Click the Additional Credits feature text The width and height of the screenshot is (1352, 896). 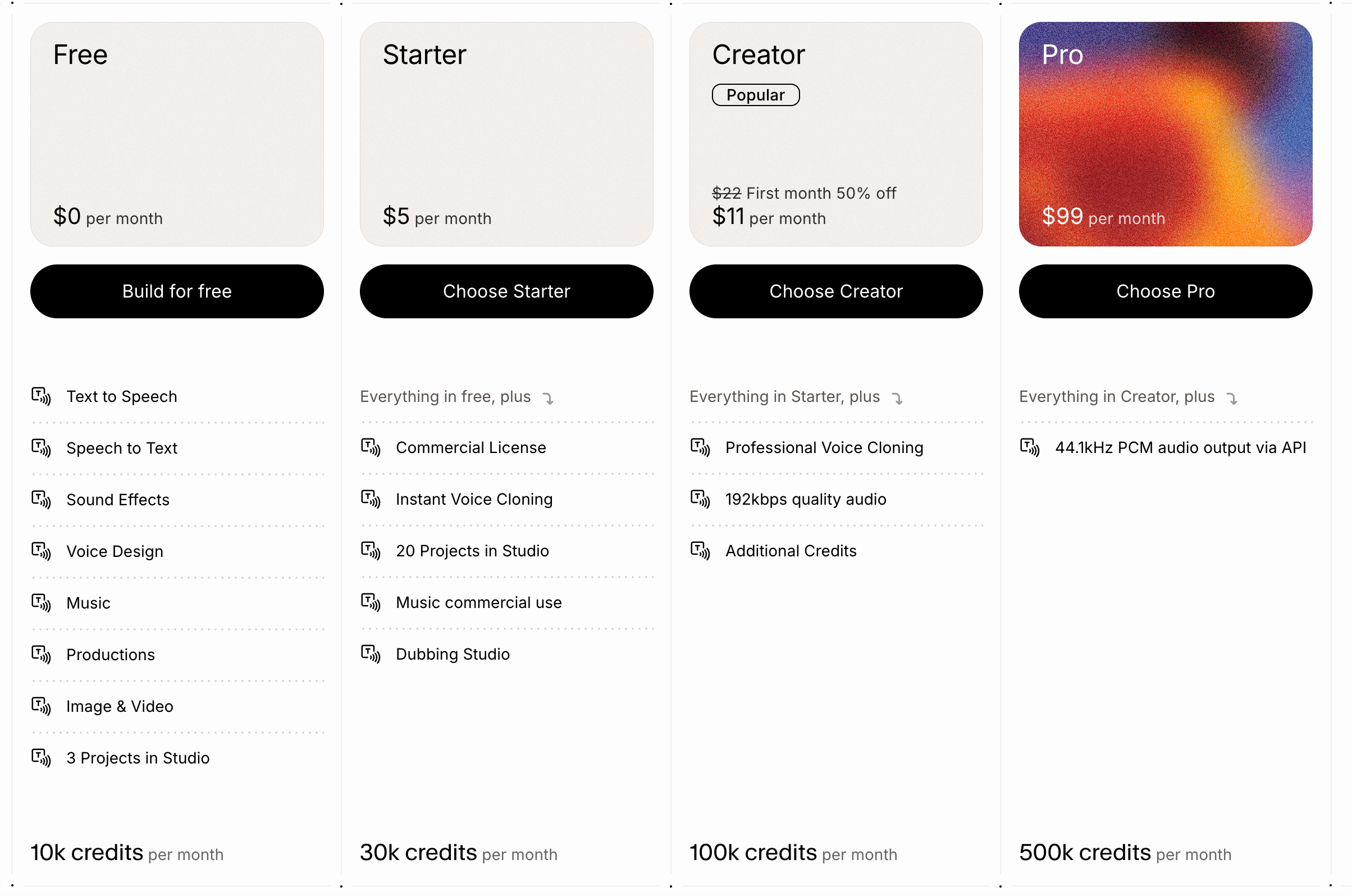(791, 551)
